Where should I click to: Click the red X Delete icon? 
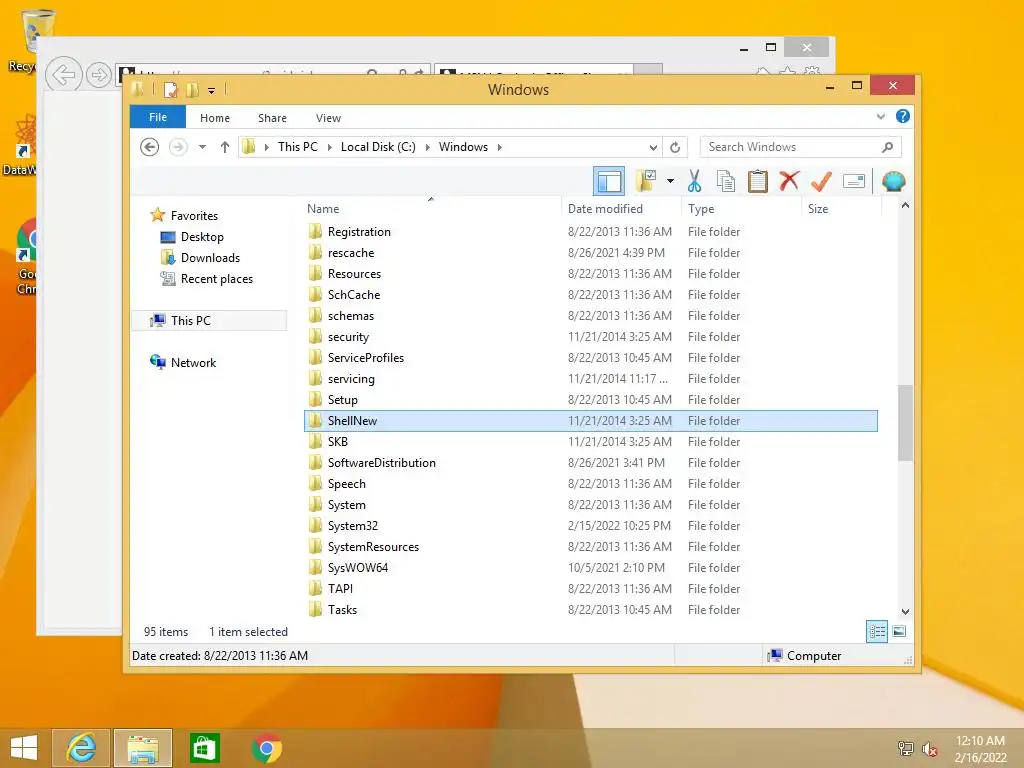point(789,181)
